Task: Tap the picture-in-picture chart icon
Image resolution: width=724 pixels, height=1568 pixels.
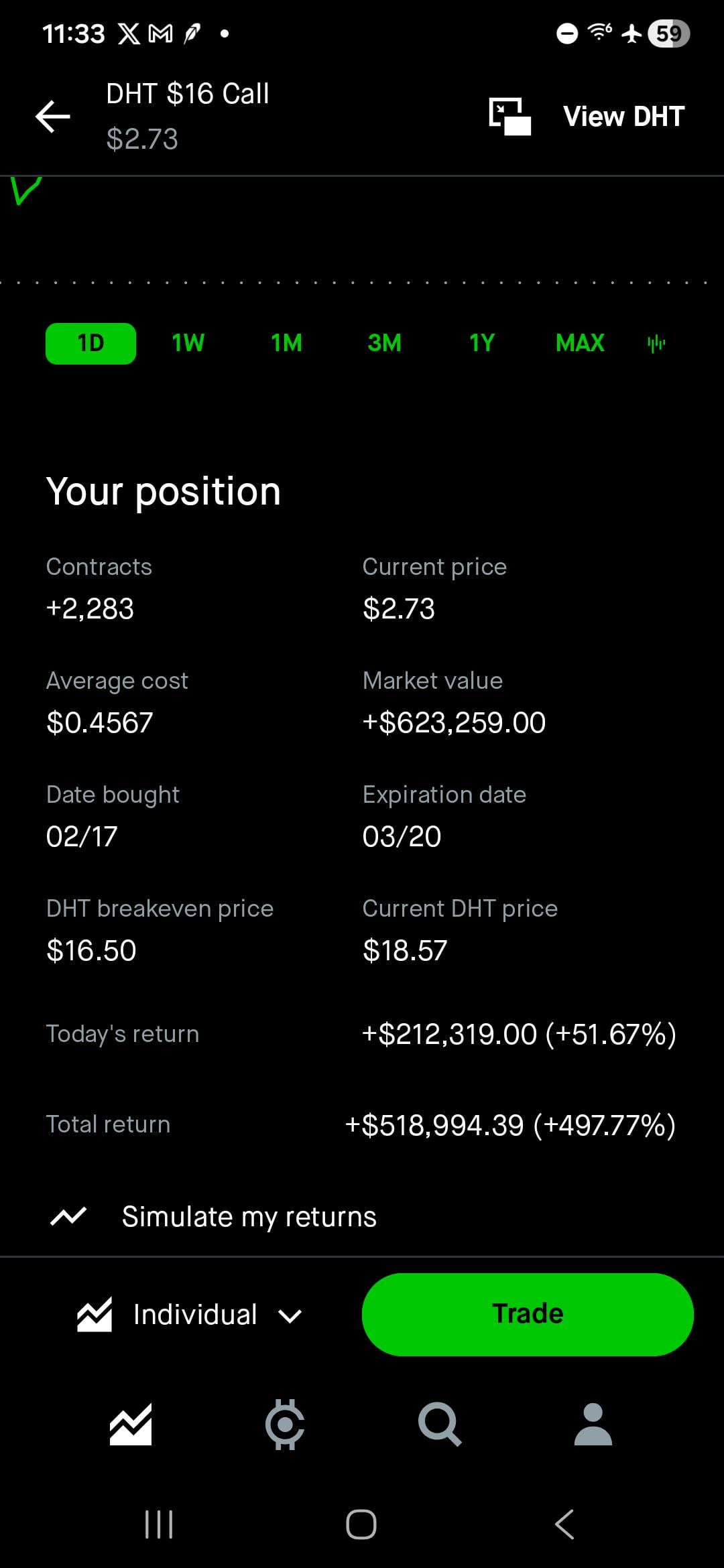Action: [509, 117]
